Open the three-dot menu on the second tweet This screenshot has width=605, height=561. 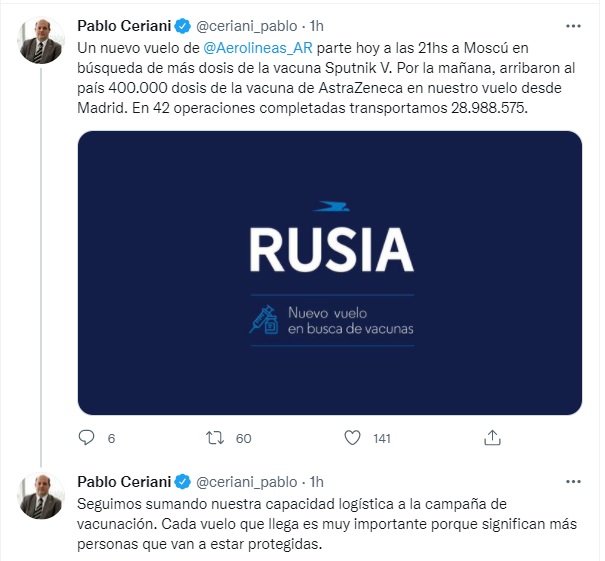tap(573, 482)
